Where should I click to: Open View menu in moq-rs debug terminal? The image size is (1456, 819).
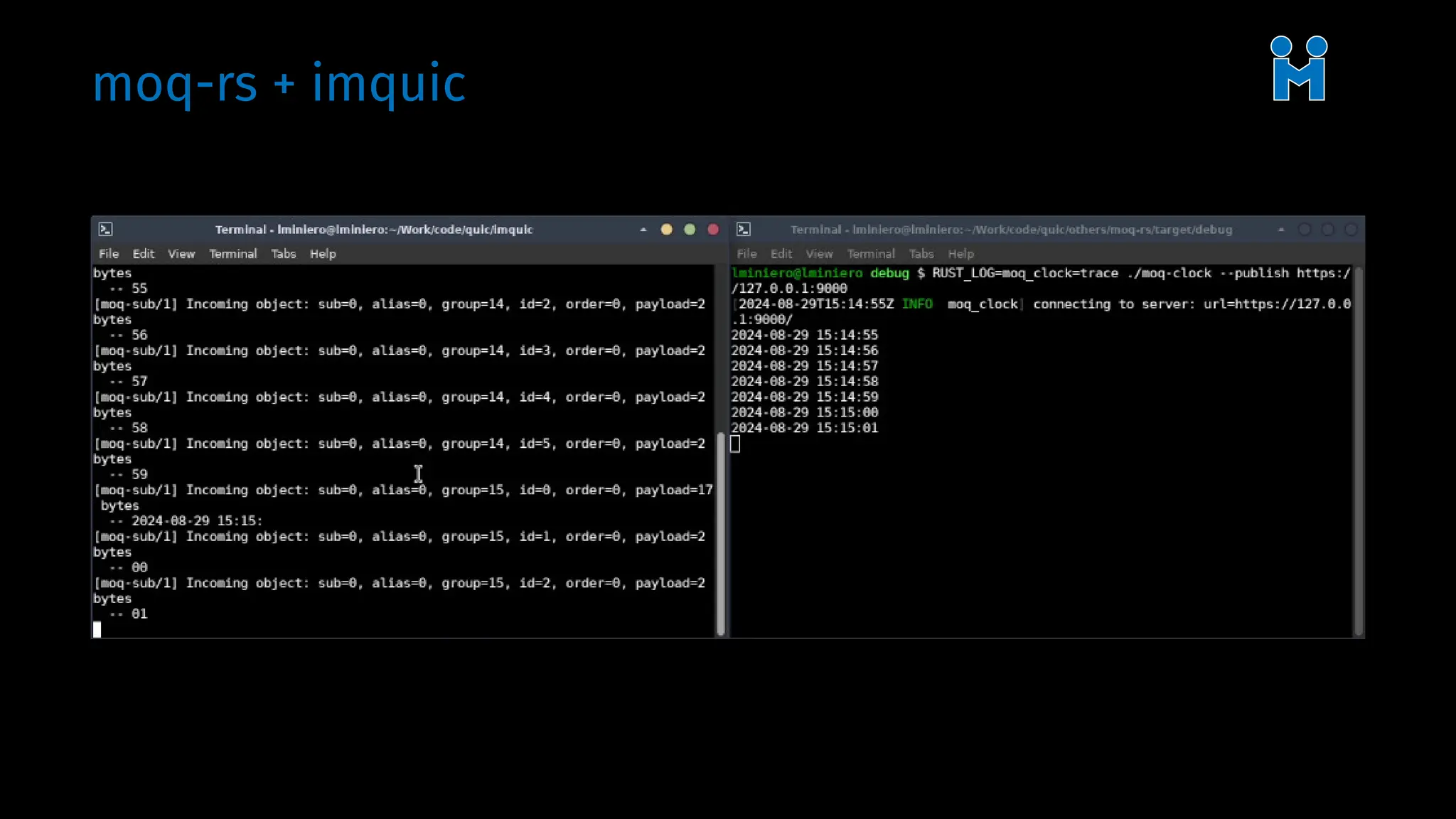click(819, 254)
